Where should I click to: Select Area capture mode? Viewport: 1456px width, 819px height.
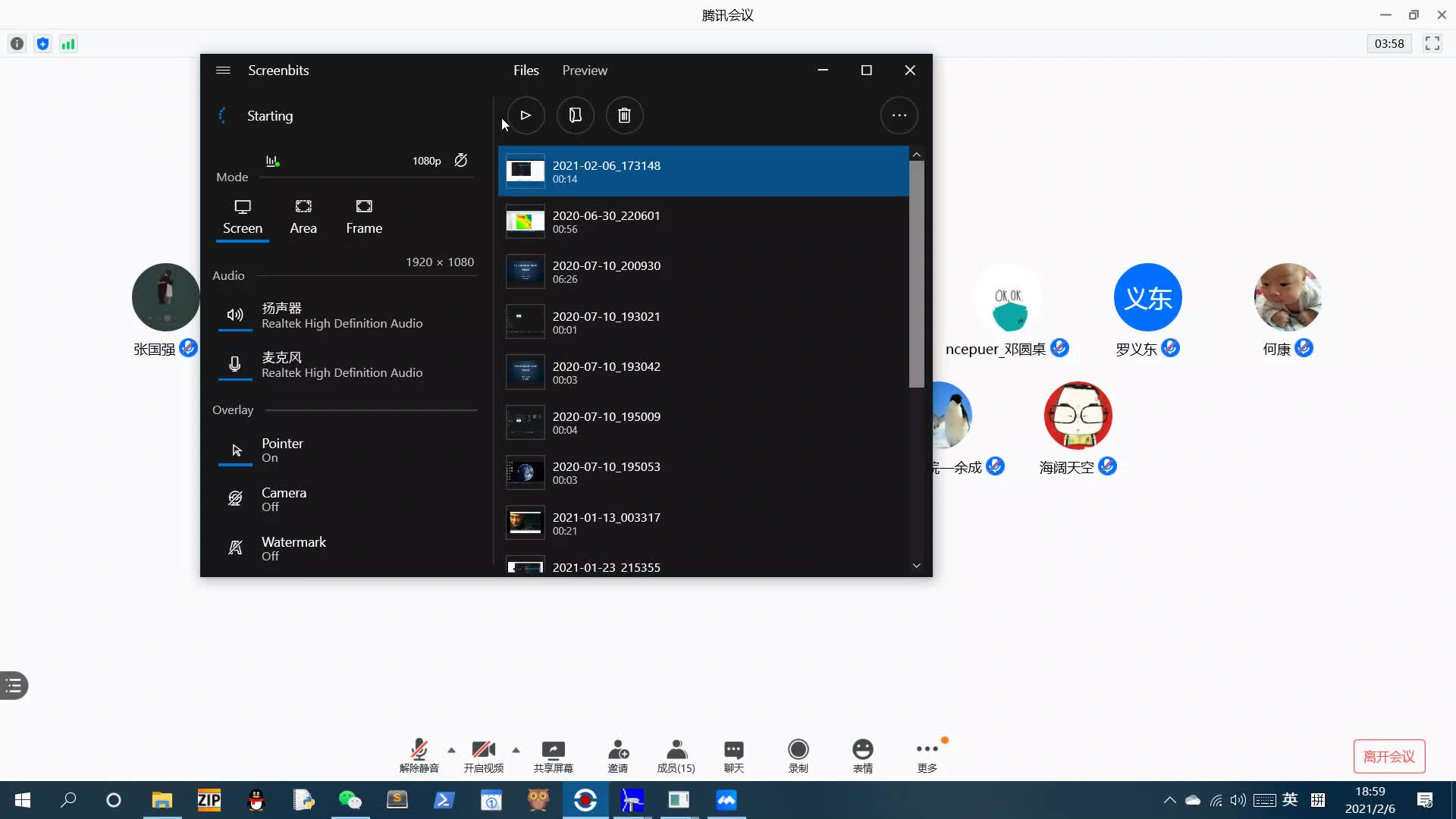point(303,215)
